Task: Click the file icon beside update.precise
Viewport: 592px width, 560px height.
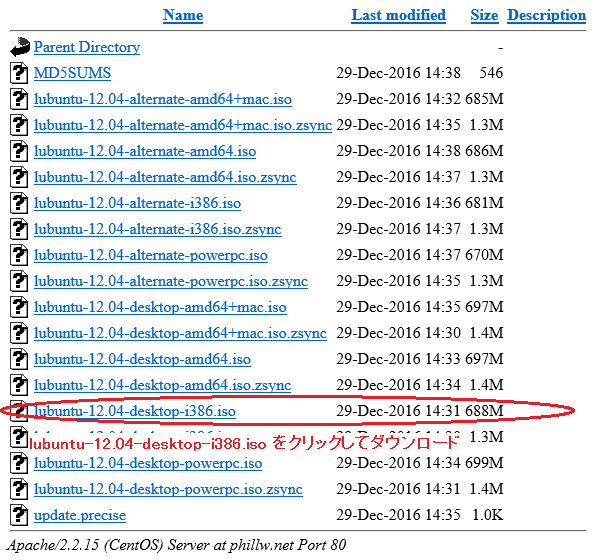Action: pyautogui.click(x=19, y=515)
